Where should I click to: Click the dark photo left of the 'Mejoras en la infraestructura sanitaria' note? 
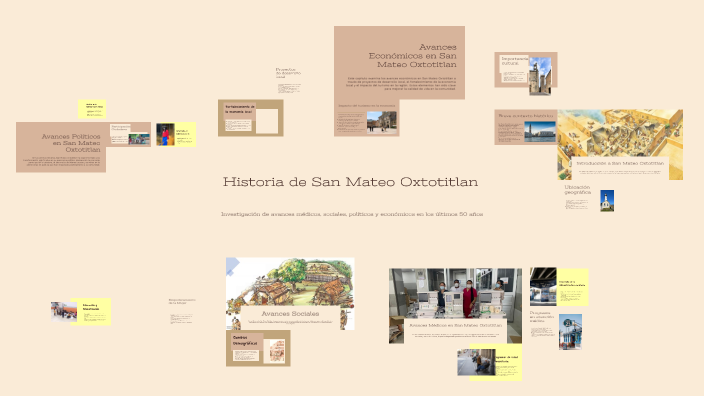coord(543,287)
